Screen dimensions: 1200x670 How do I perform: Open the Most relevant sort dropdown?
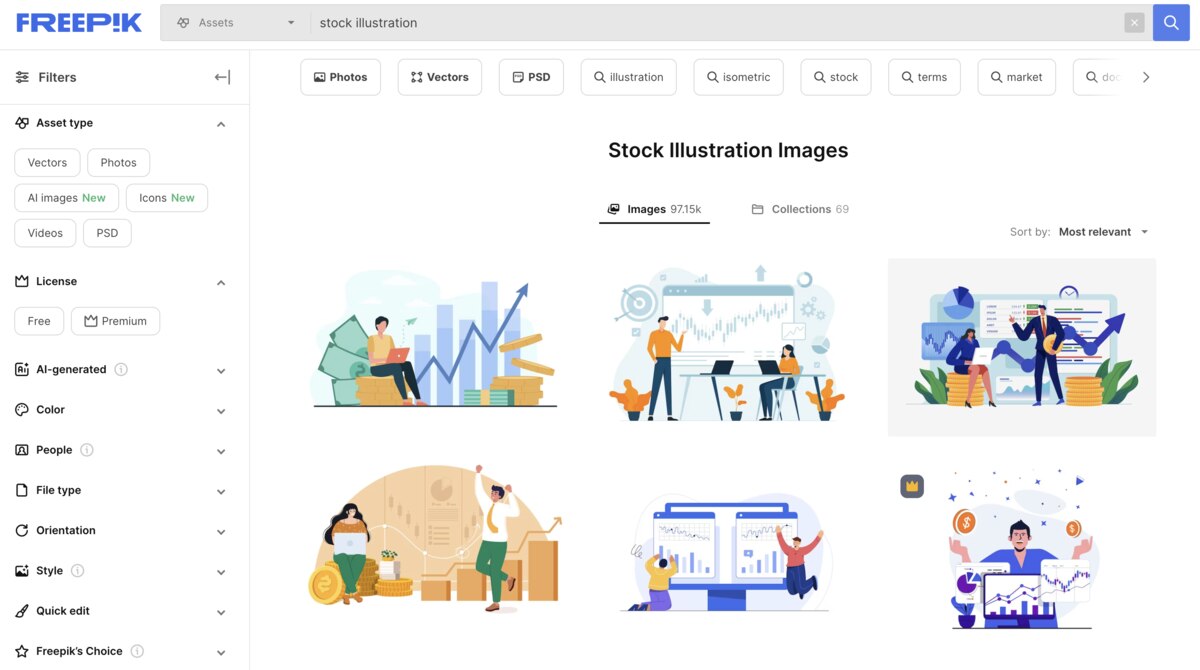(1102, 231)
